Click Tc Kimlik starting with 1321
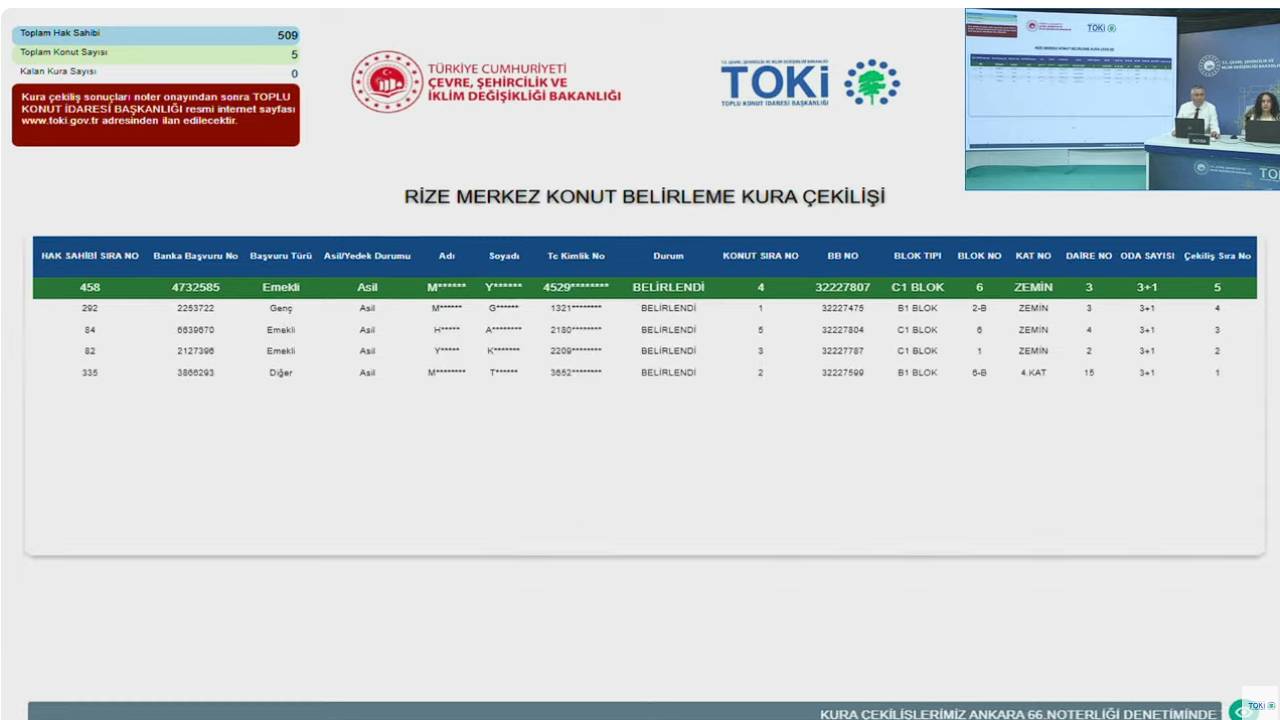Screen dimensions: 1280x720 (576, 308)
